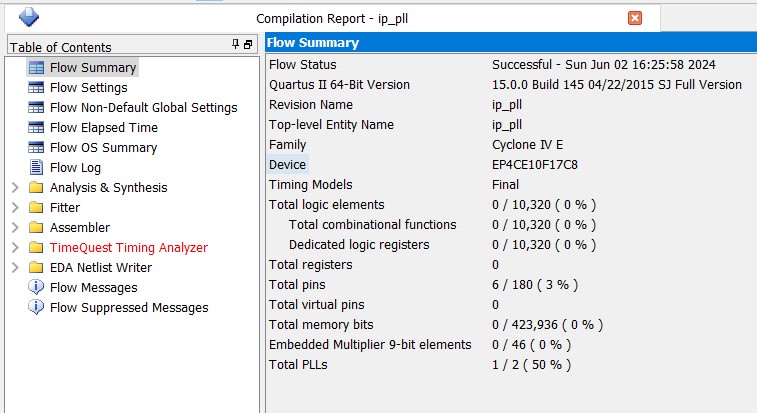
Task: Click the Flow Messages info icon
Action: click(x=37, y=288)
